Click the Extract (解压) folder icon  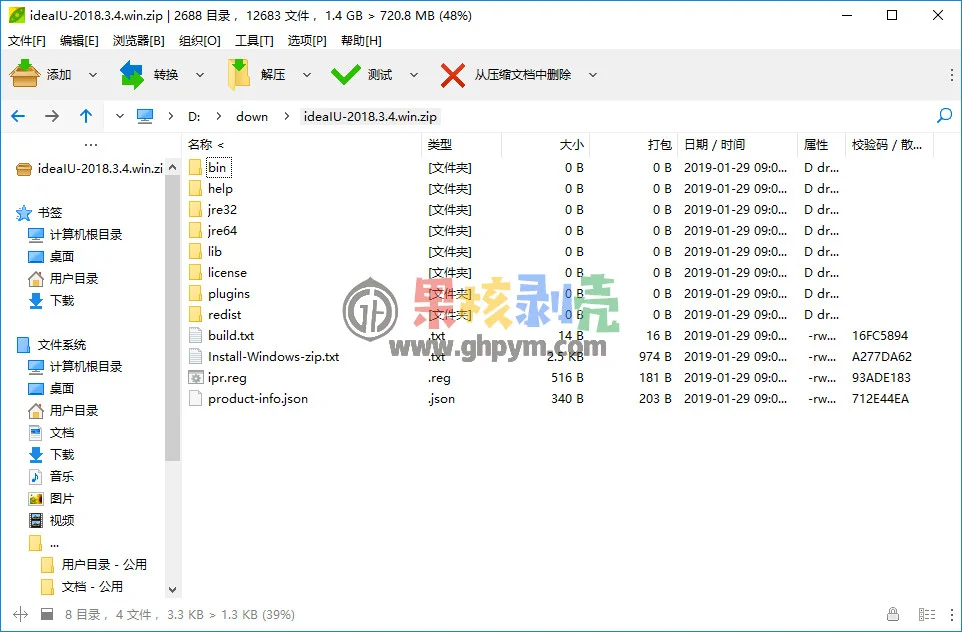239,74
